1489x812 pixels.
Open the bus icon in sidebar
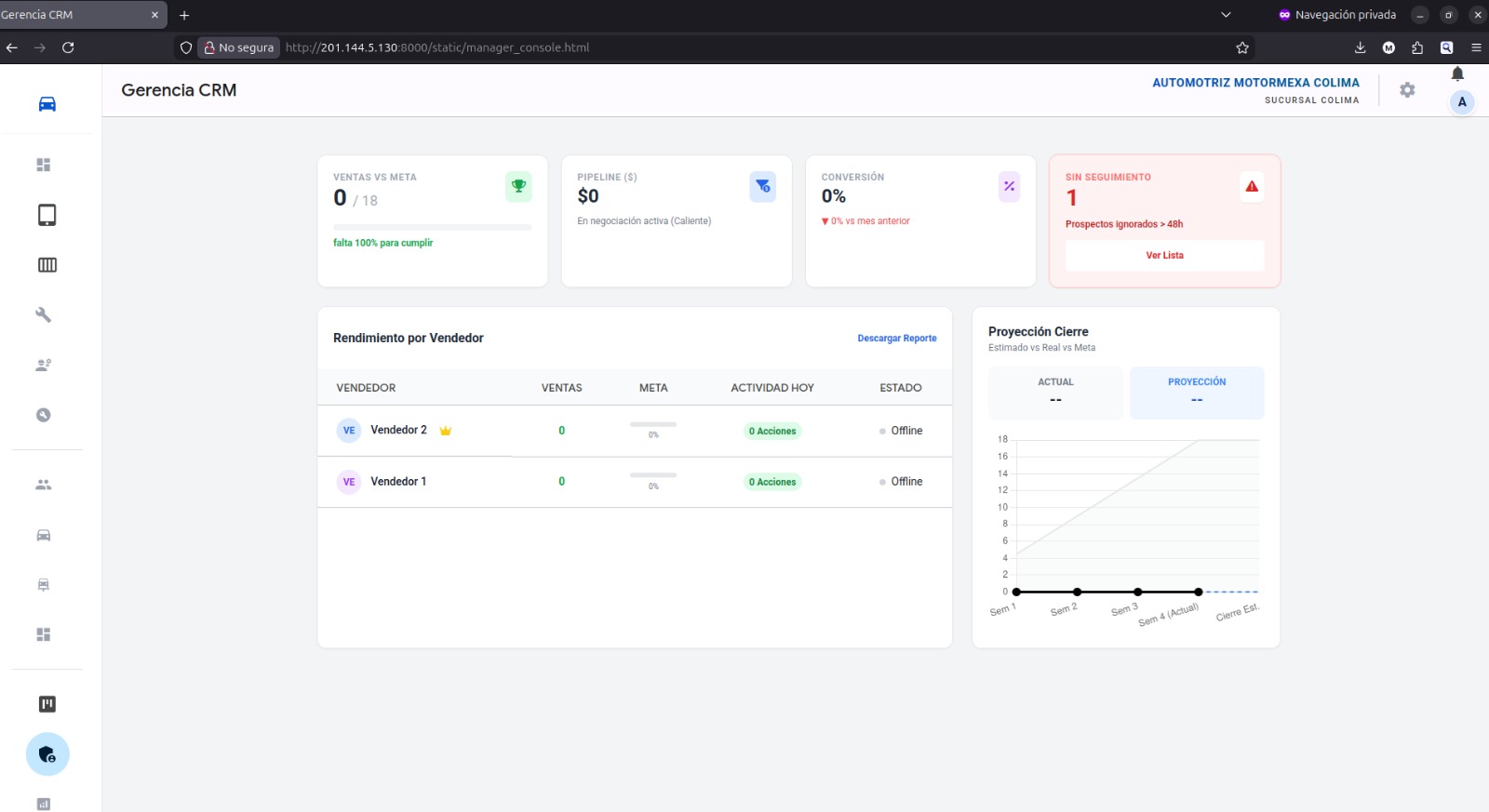44,585
